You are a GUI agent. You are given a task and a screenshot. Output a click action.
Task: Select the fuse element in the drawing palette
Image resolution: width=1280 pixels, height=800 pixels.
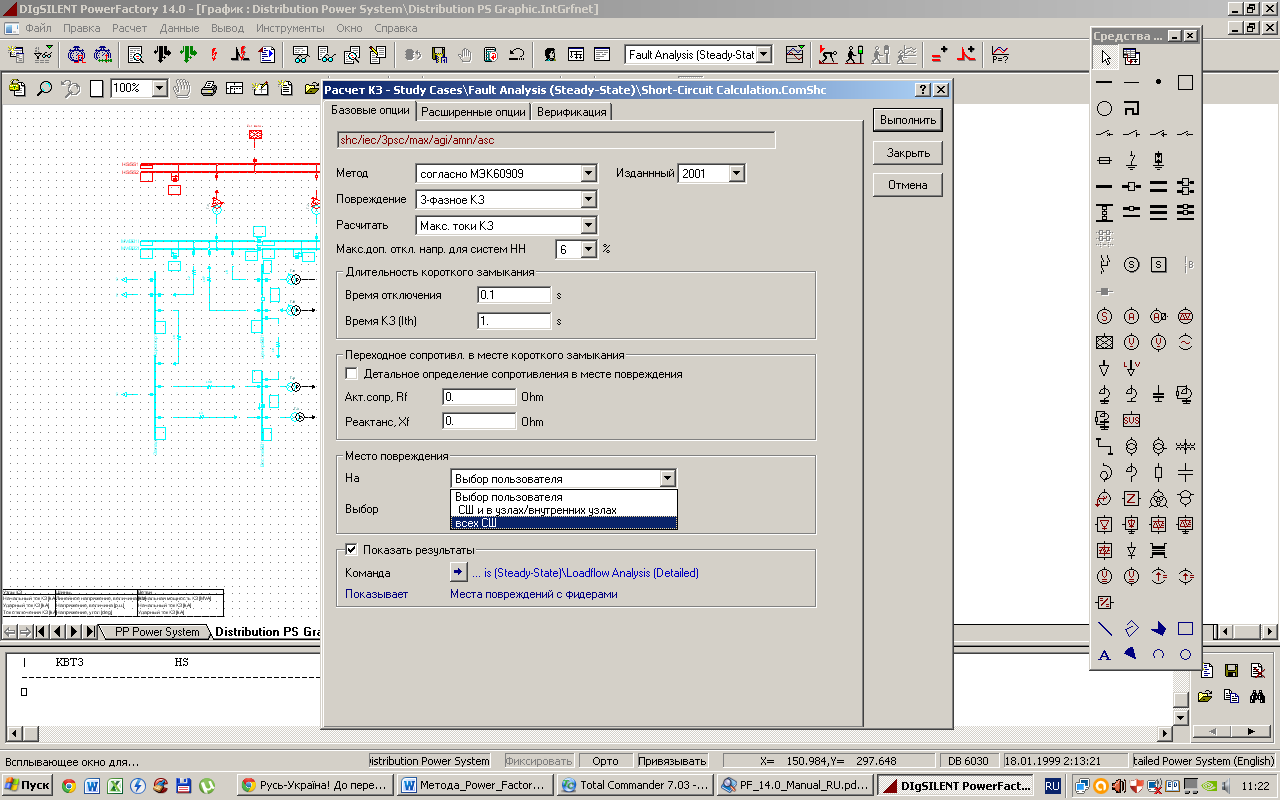point(1105,160)
